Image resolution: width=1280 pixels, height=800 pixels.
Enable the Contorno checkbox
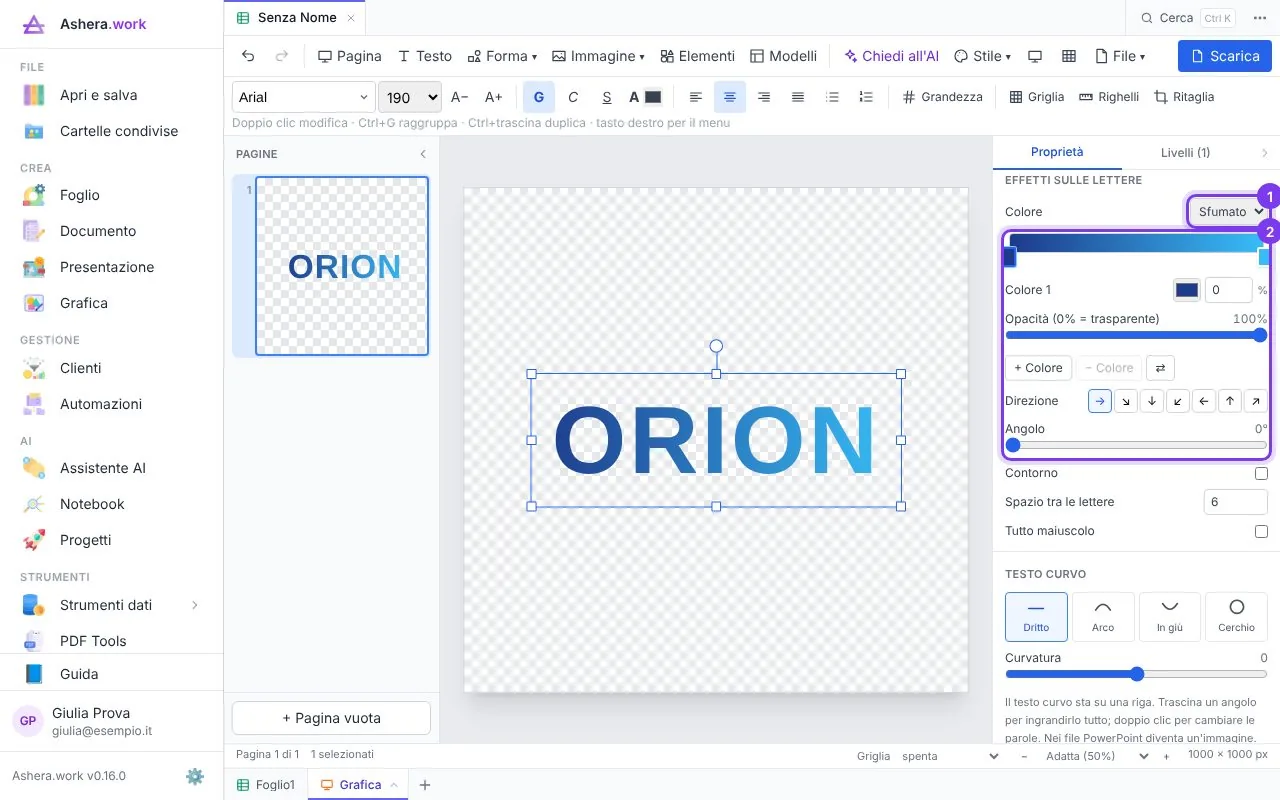[x=1261, y=473]
